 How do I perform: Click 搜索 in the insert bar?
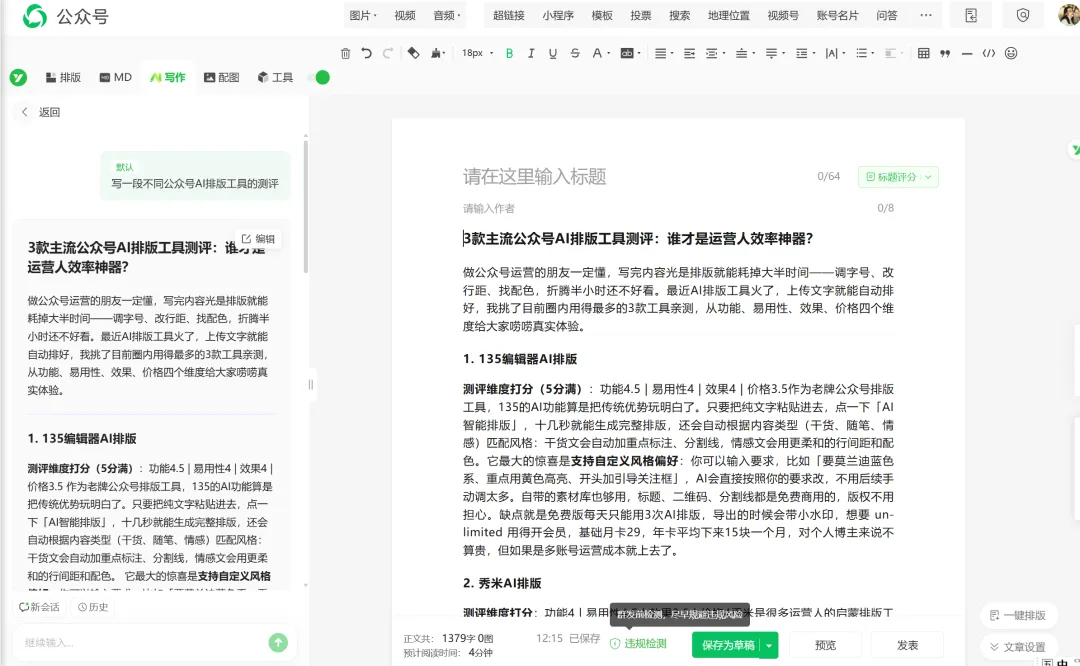coord(679,15)
